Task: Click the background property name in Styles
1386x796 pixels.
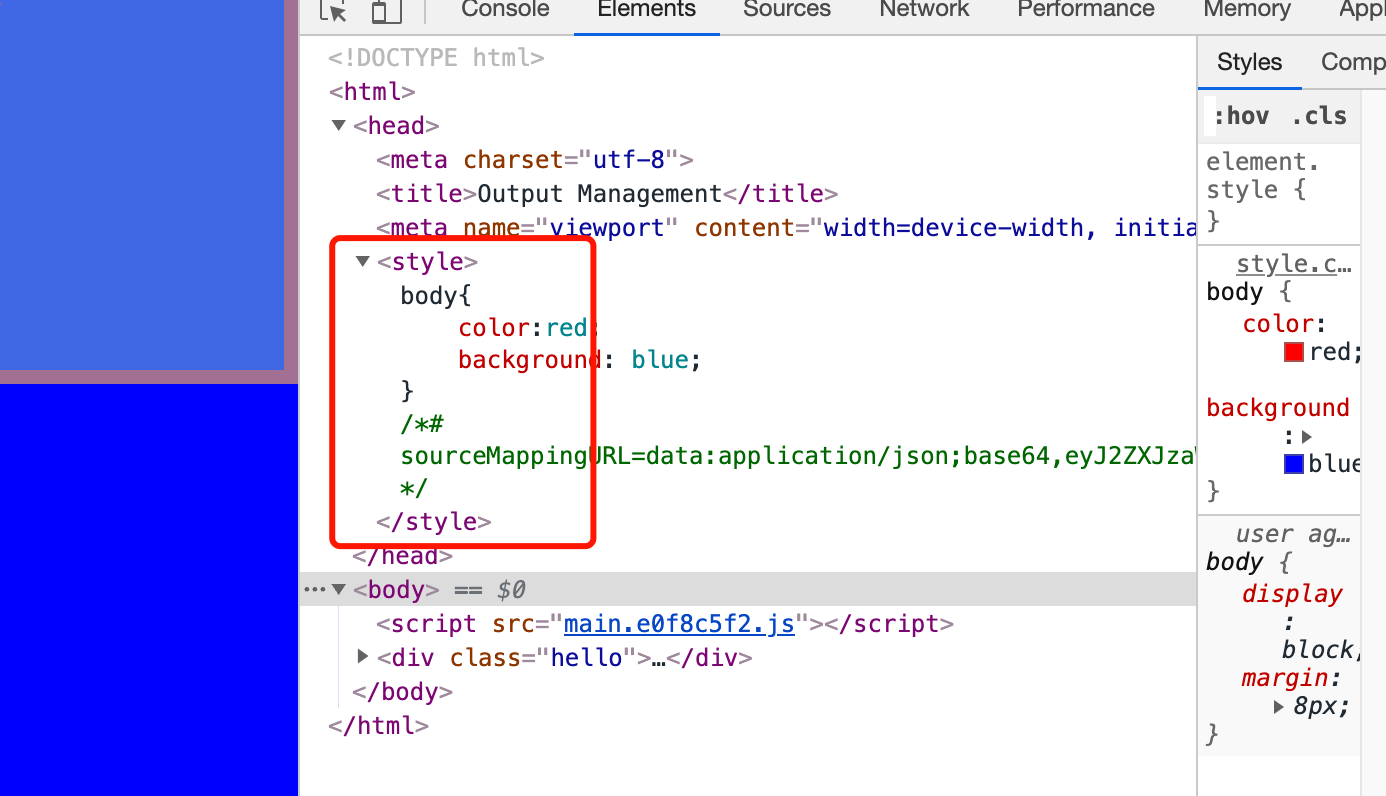Action: click(x=1278, y=408)
